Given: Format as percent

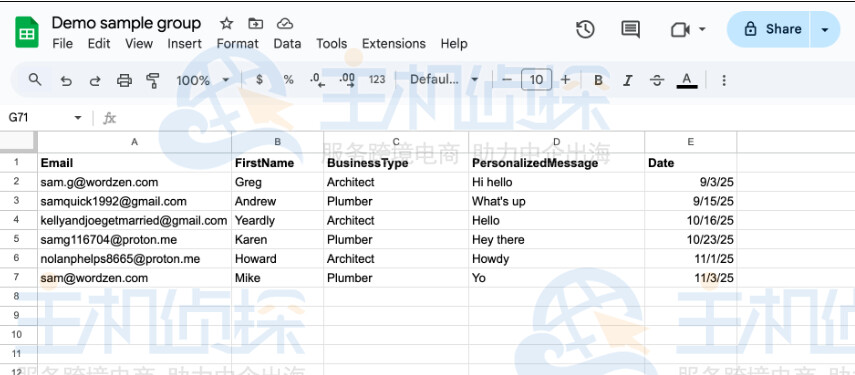Looking at the screenshot, I should [288, 80].
